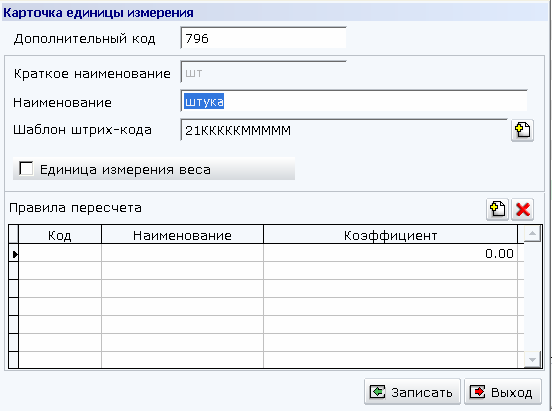Click the Код column header

[x=60, y=235]
